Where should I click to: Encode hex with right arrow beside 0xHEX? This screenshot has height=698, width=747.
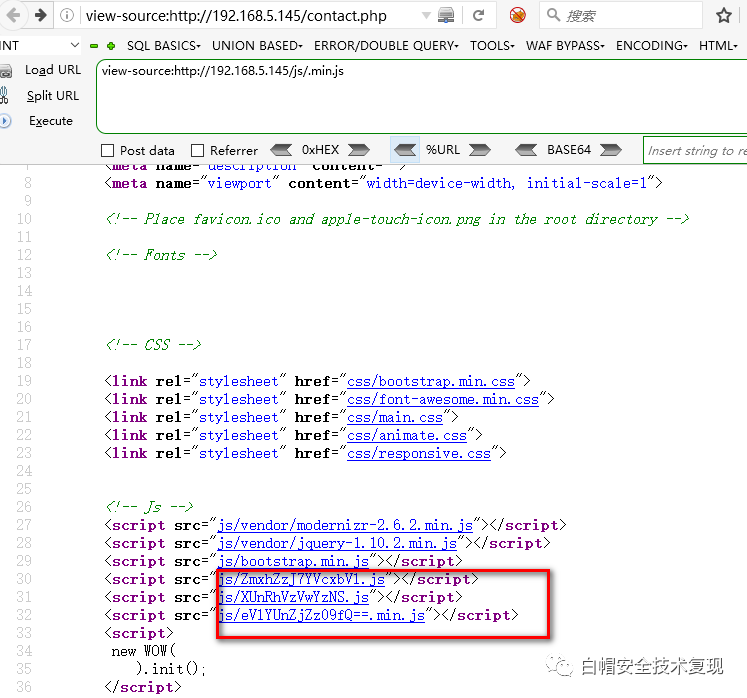point(359,150)
